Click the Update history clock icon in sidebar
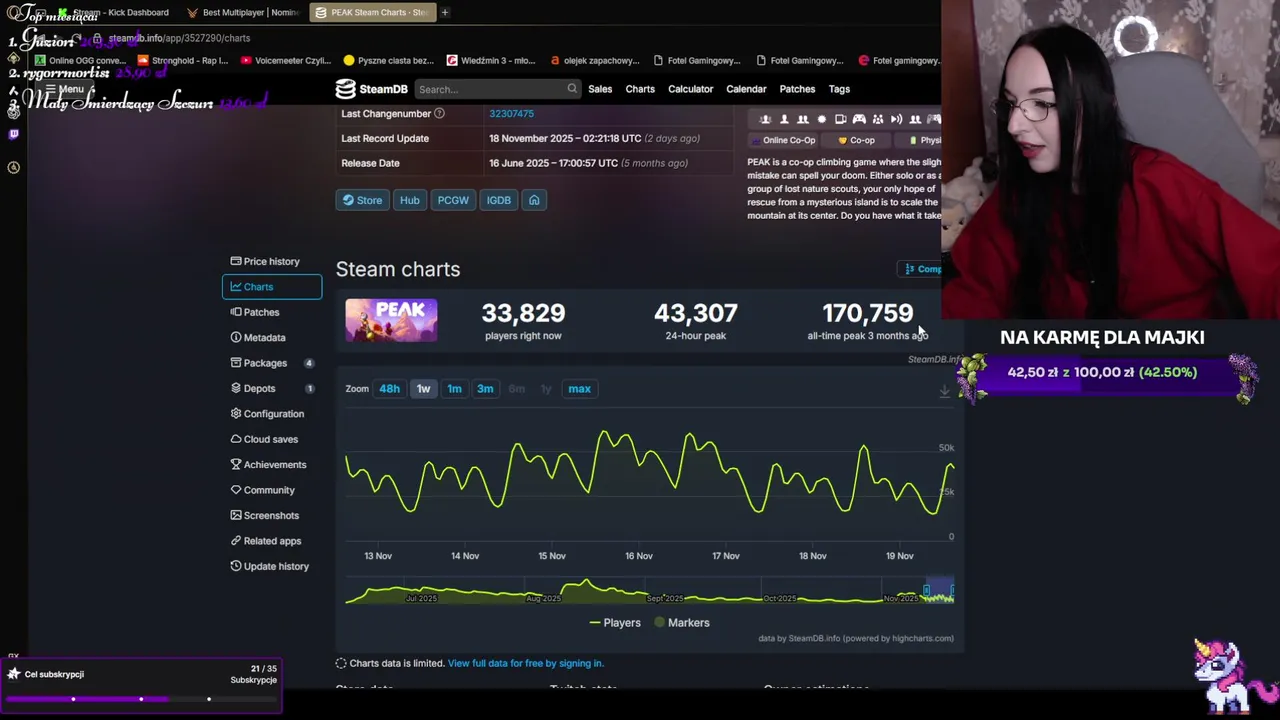This screenshot has width=1280, height=720. pos(236,566)
